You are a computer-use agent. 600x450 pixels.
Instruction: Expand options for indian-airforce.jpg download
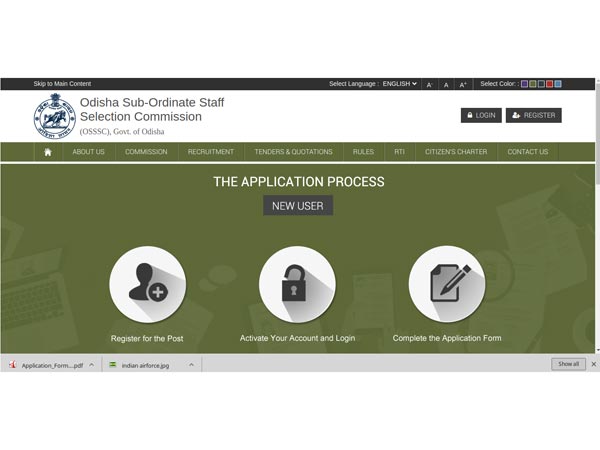coord(189,365)
